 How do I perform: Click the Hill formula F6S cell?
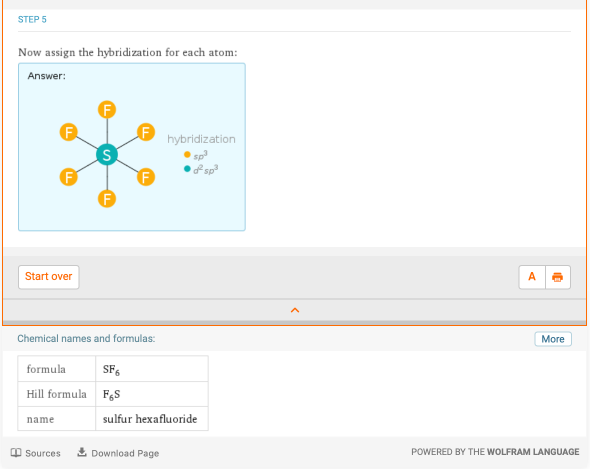(x=152, y=394)
